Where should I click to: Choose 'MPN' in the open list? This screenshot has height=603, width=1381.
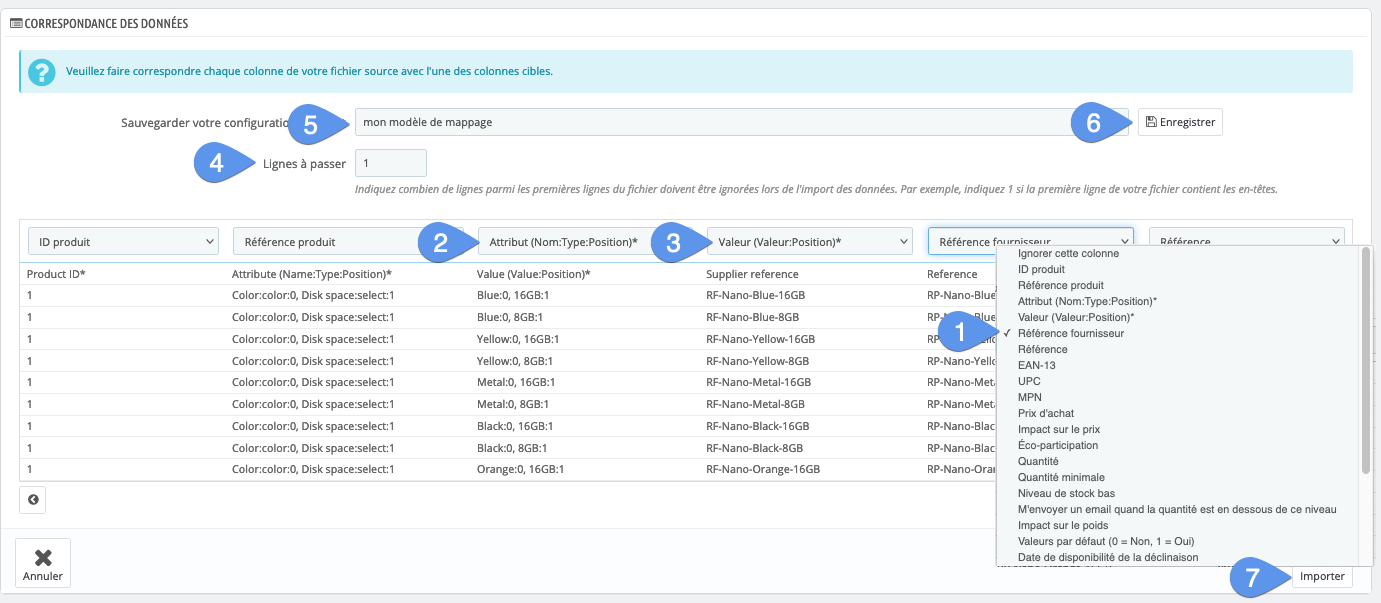coord(1029,397)
